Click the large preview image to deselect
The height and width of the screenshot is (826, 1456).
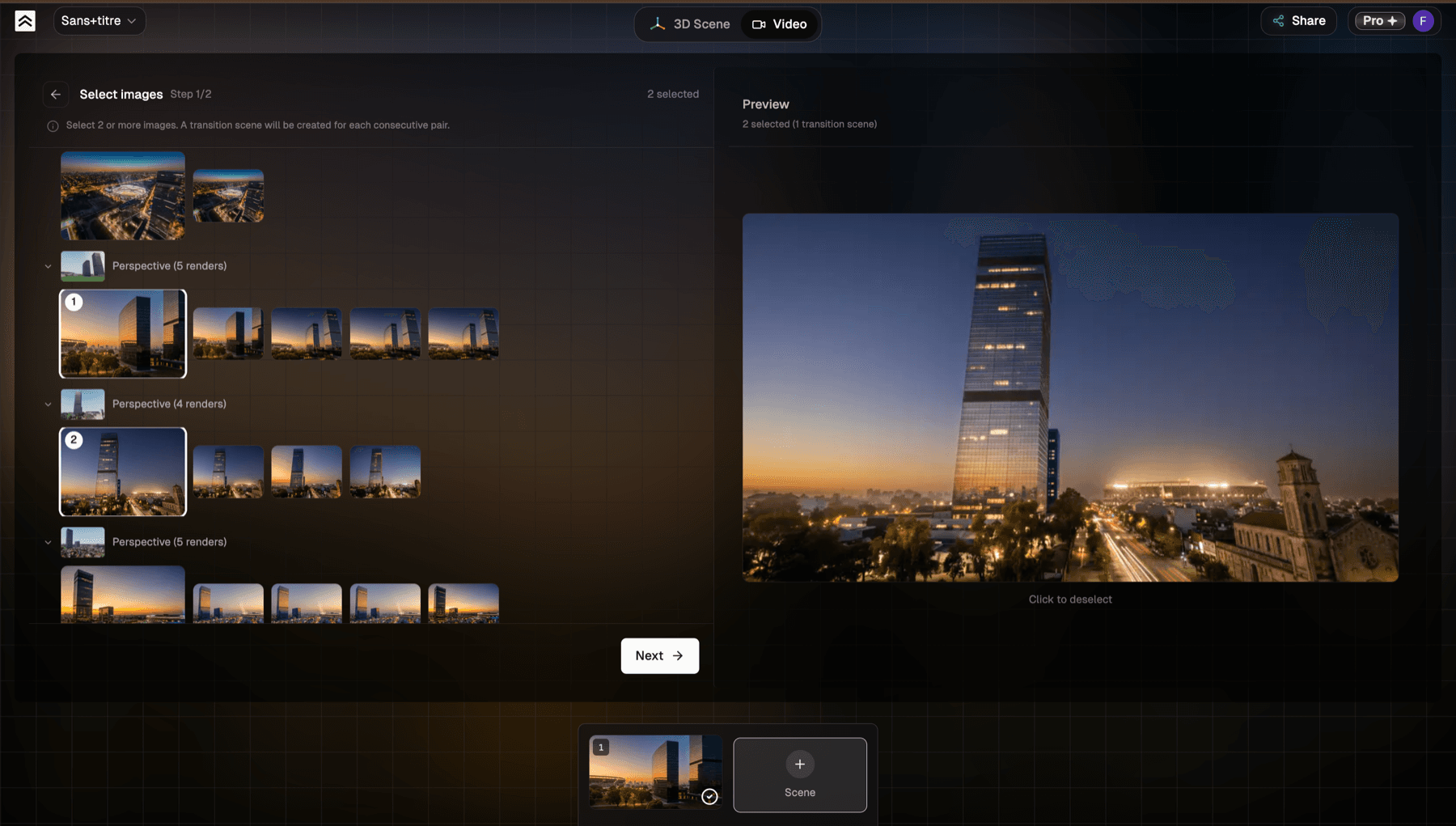click(x=1070, y=397)
